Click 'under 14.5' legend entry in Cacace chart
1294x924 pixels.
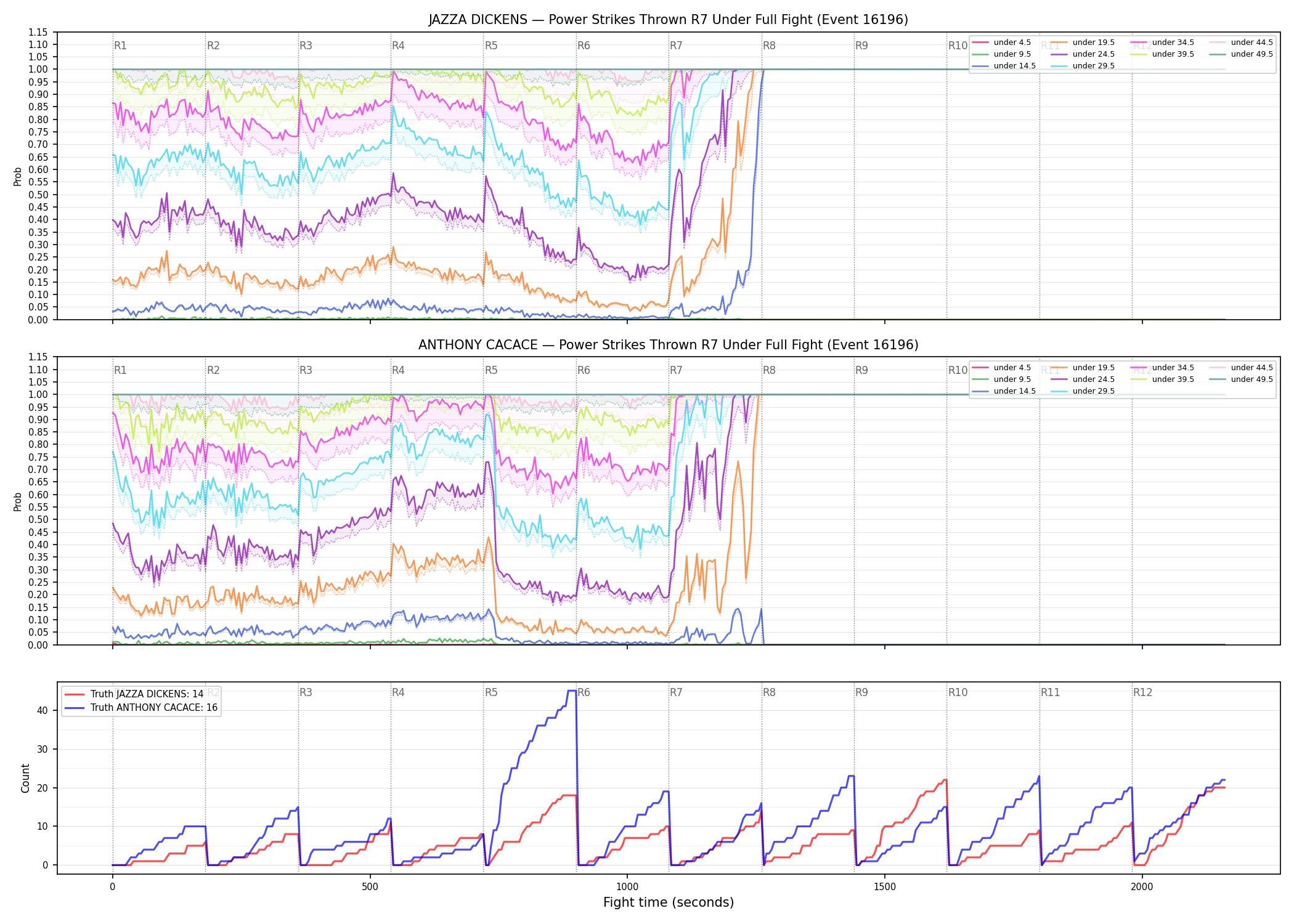coord(1004,391)
